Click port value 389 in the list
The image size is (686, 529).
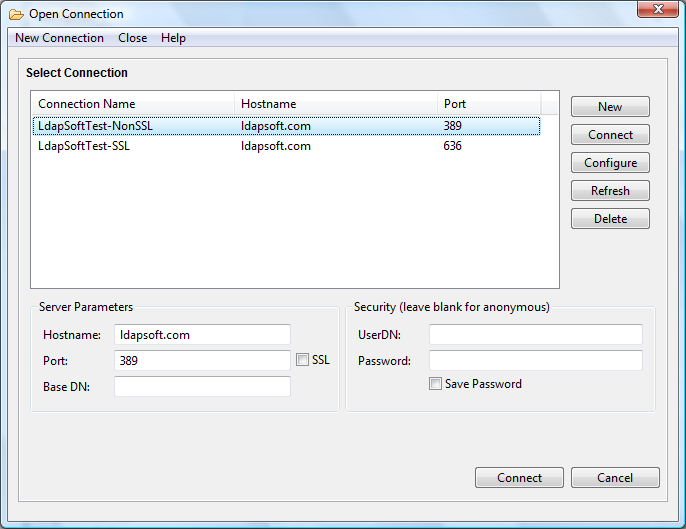(x=452, y=126)
